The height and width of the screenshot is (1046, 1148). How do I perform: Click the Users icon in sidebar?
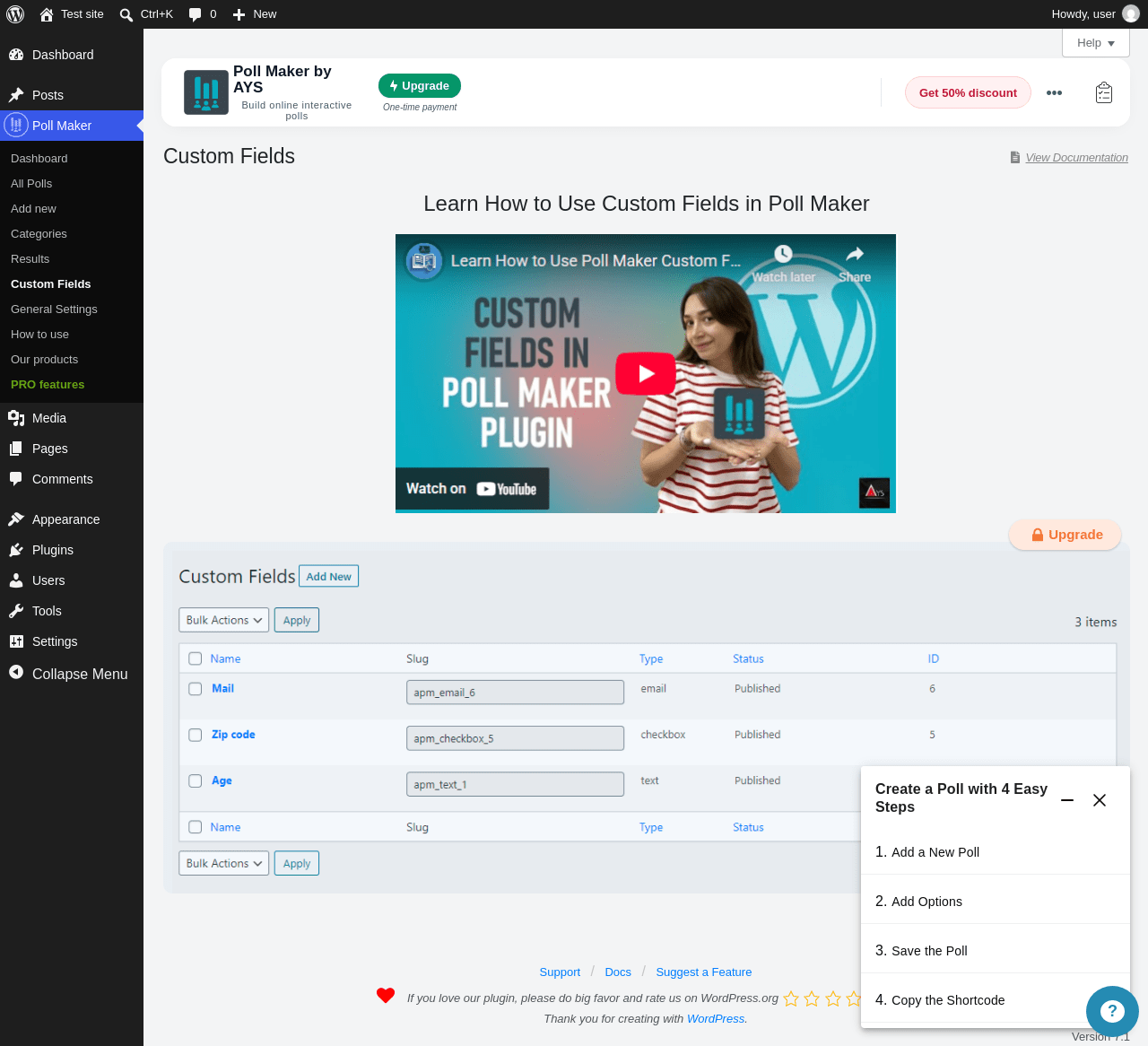[16, 580]
